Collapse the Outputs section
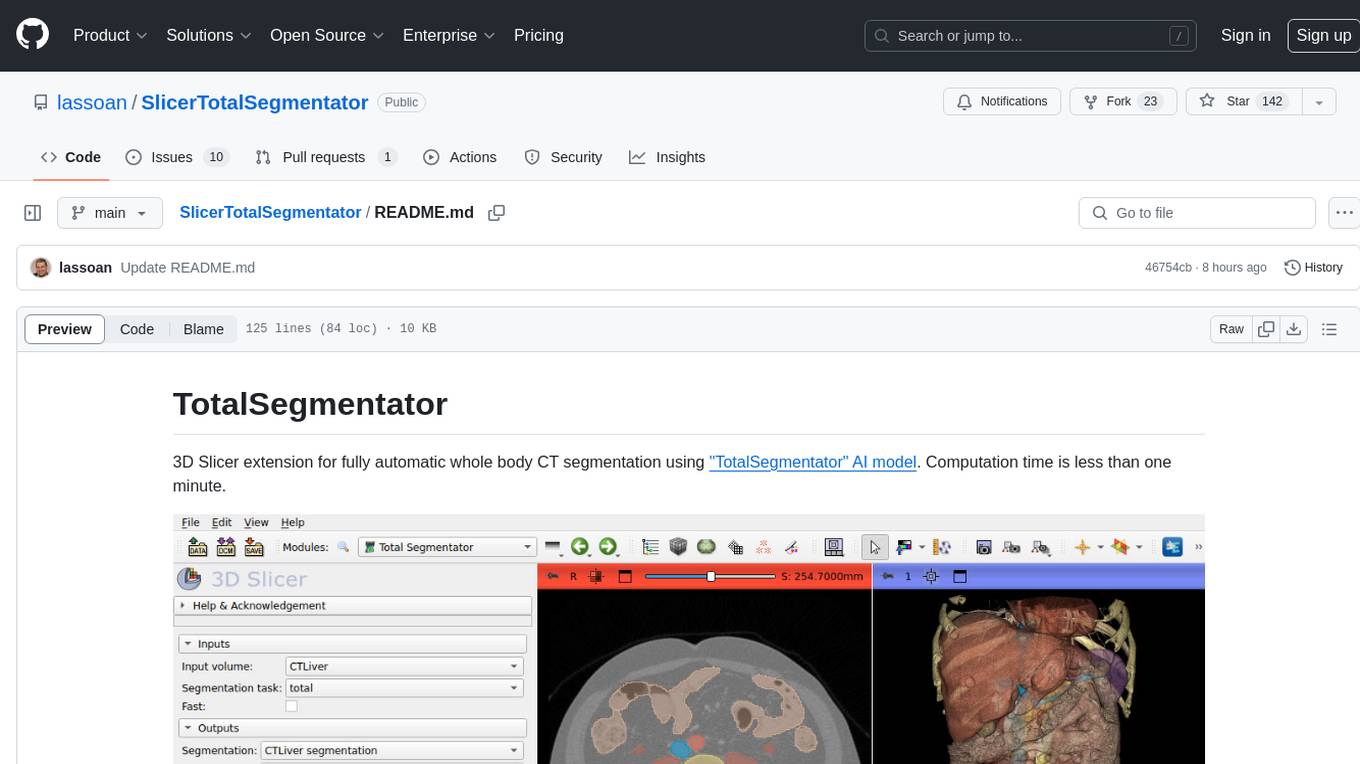Screen dimensions: 1360x764 pyautogui.click(x=352, y=728)
